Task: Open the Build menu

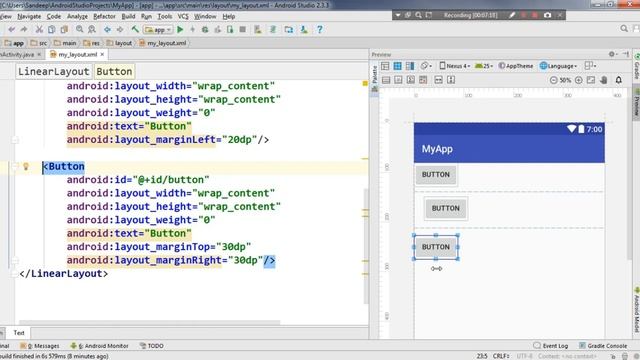Action: (x=128, y=16)
